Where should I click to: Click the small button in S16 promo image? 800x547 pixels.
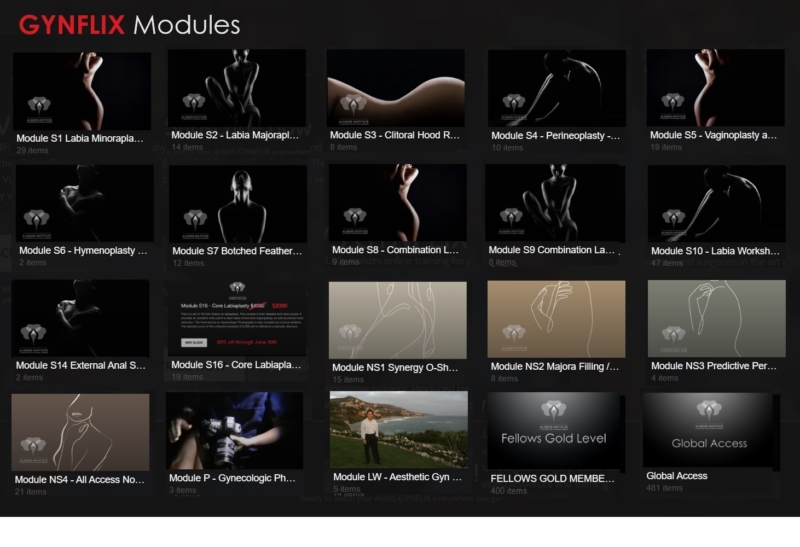click(194, 342)
